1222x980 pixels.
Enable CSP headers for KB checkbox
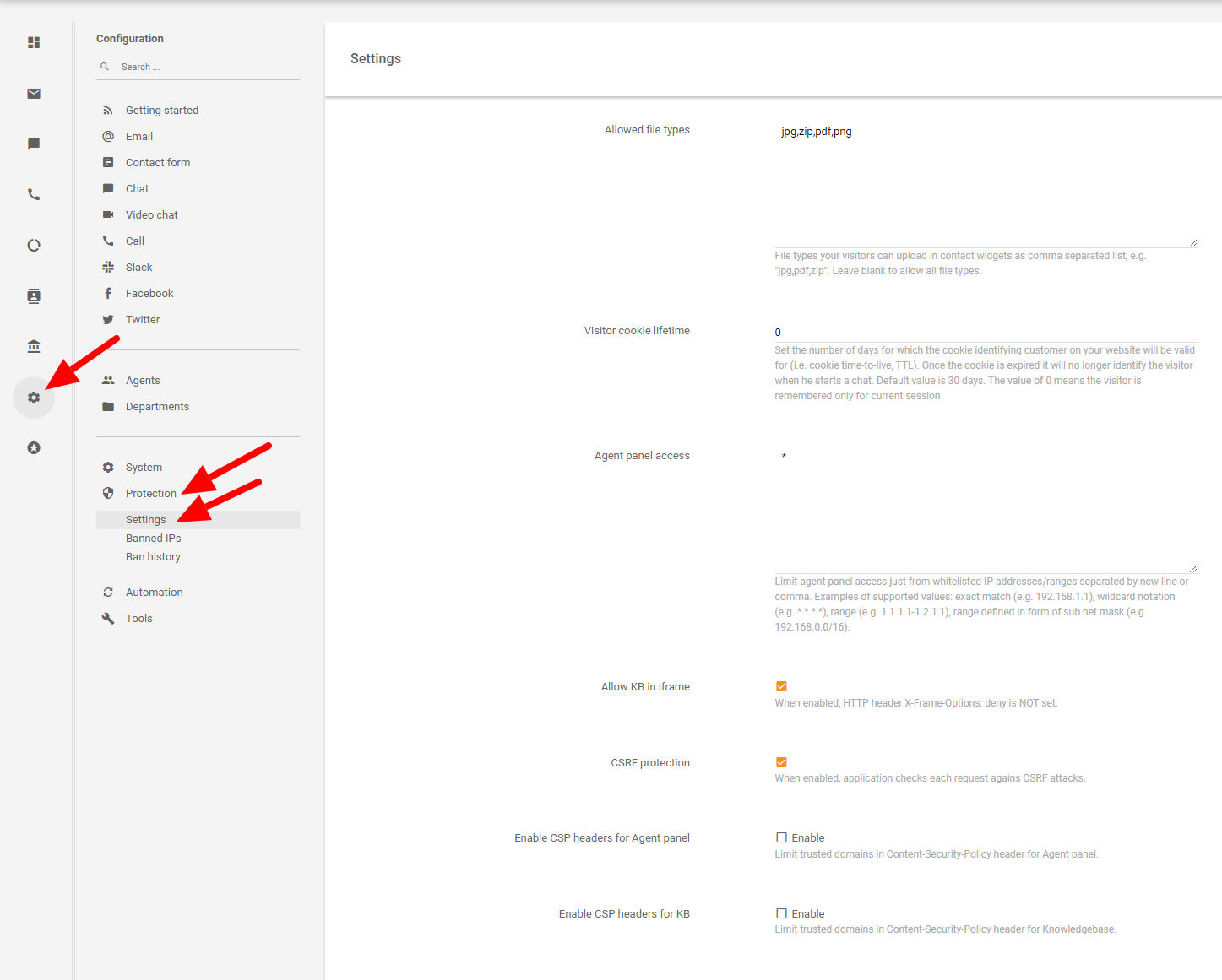(781, 913)
